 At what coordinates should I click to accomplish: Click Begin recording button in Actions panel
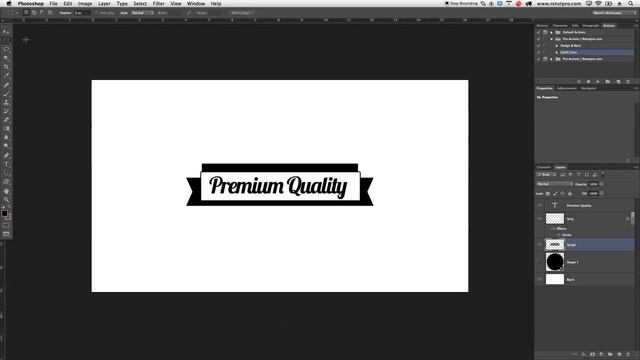(588, 82)
